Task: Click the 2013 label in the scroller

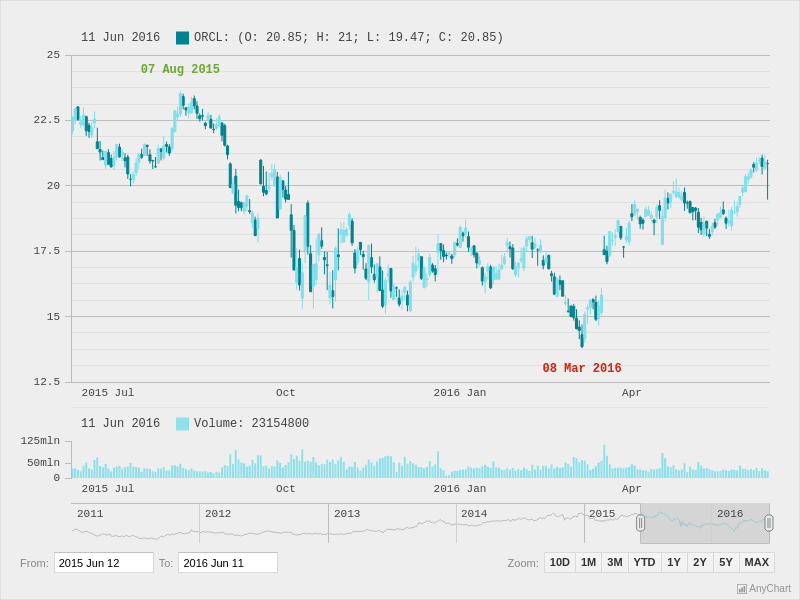Action: pos(347,514)
